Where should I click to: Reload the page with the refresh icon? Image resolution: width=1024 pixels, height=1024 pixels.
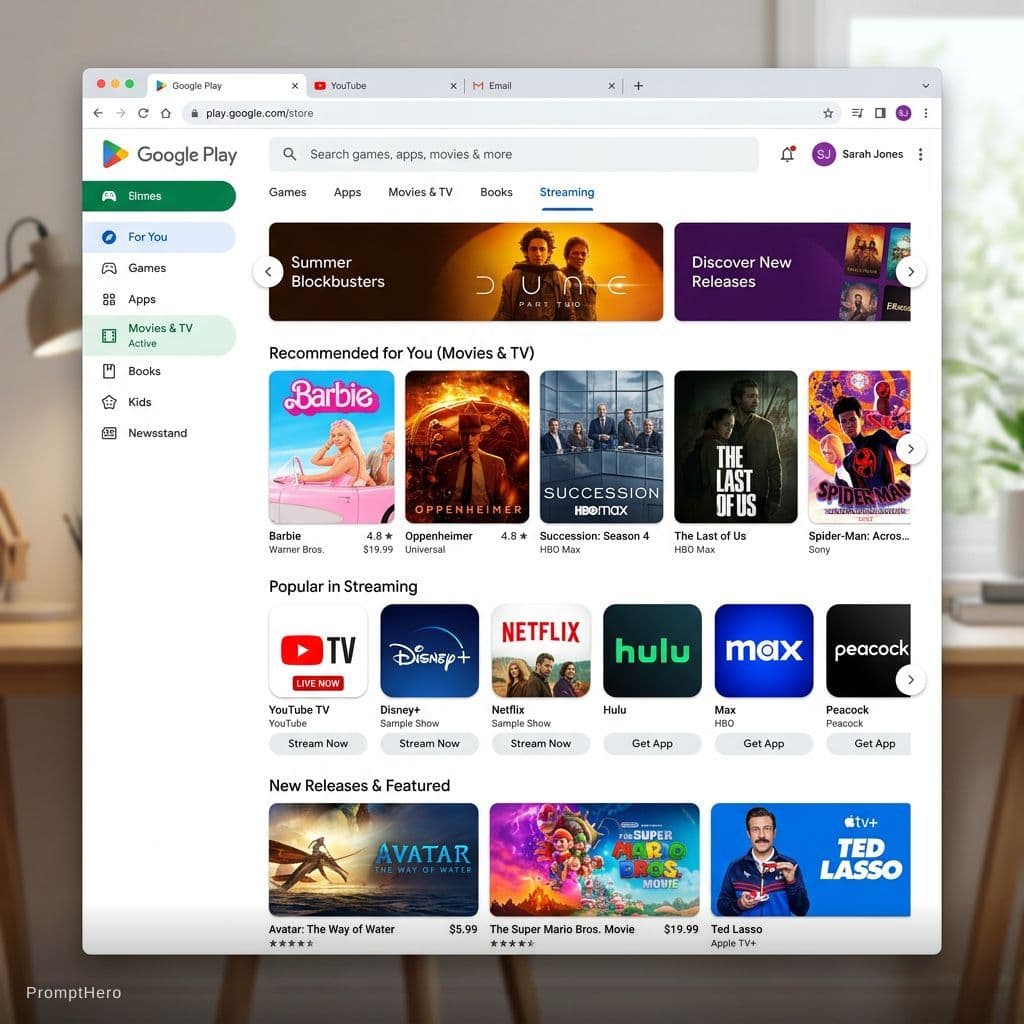click(143, 113)
